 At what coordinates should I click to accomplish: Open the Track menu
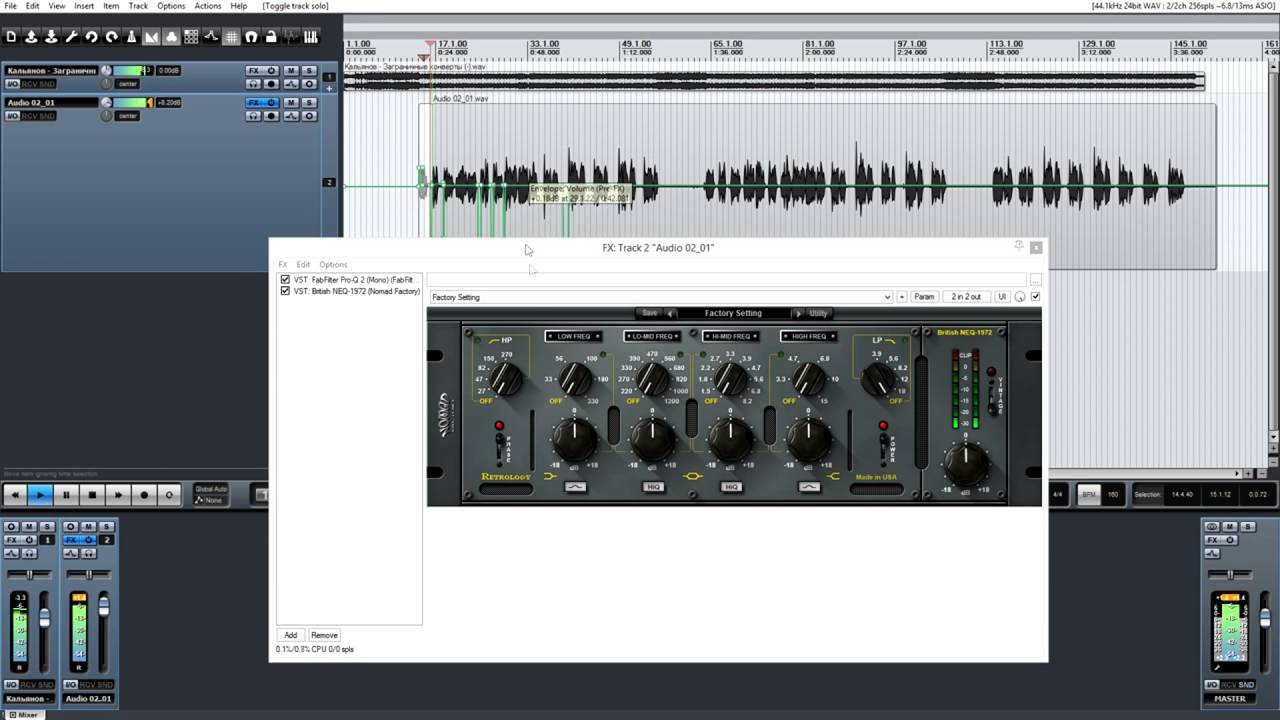(x=138, y=6)
